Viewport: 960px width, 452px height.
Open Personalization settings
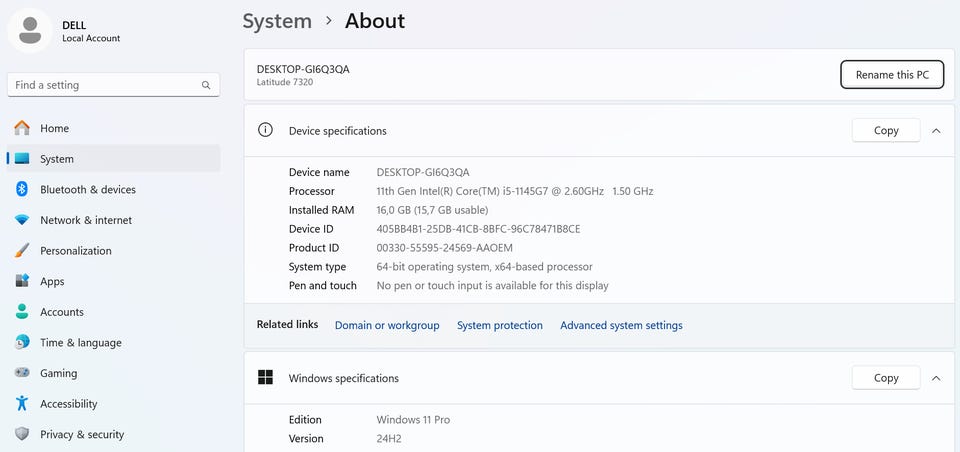(x=113, y=250)
